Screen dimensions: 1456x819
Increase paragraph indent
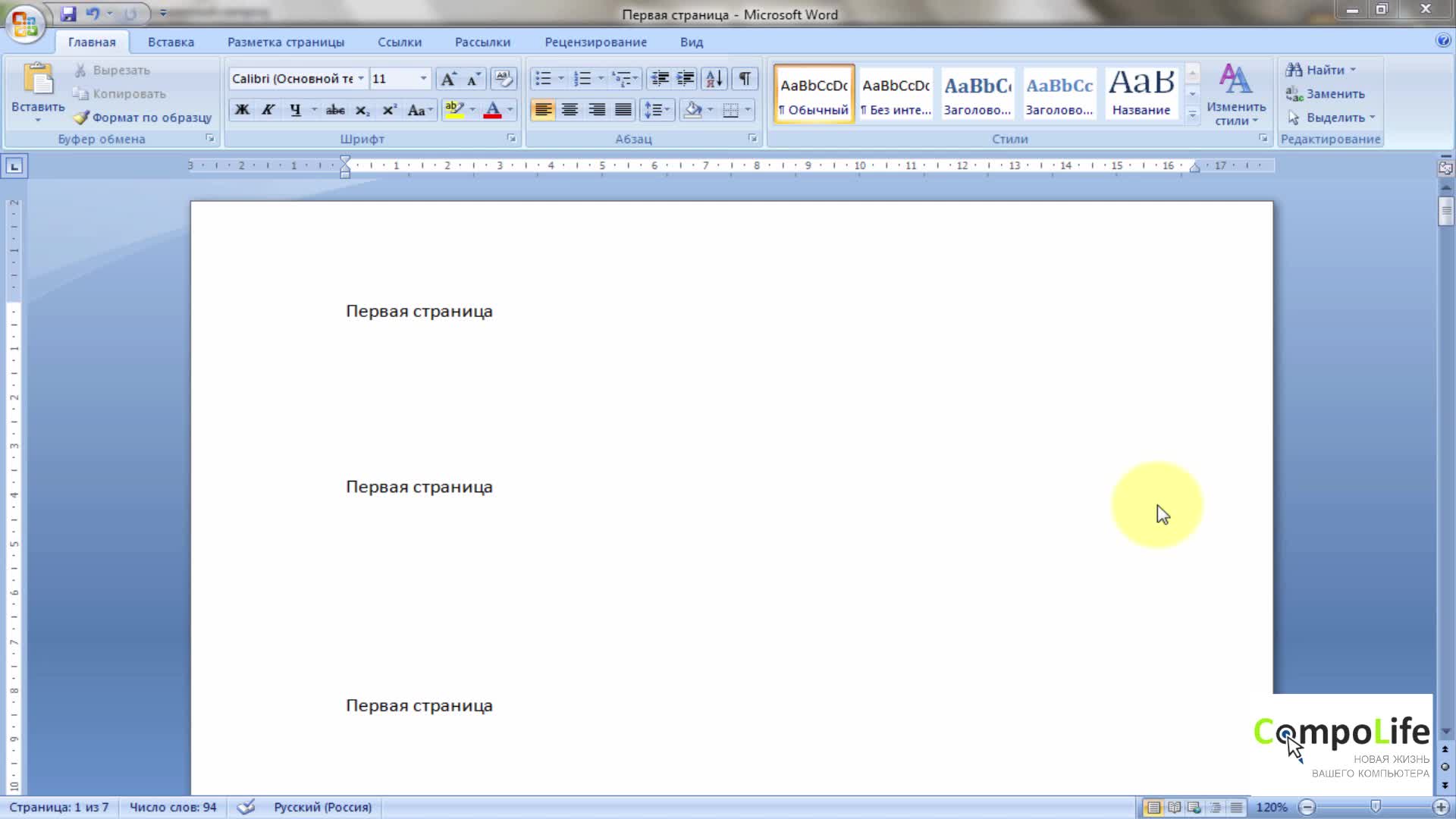686,79
